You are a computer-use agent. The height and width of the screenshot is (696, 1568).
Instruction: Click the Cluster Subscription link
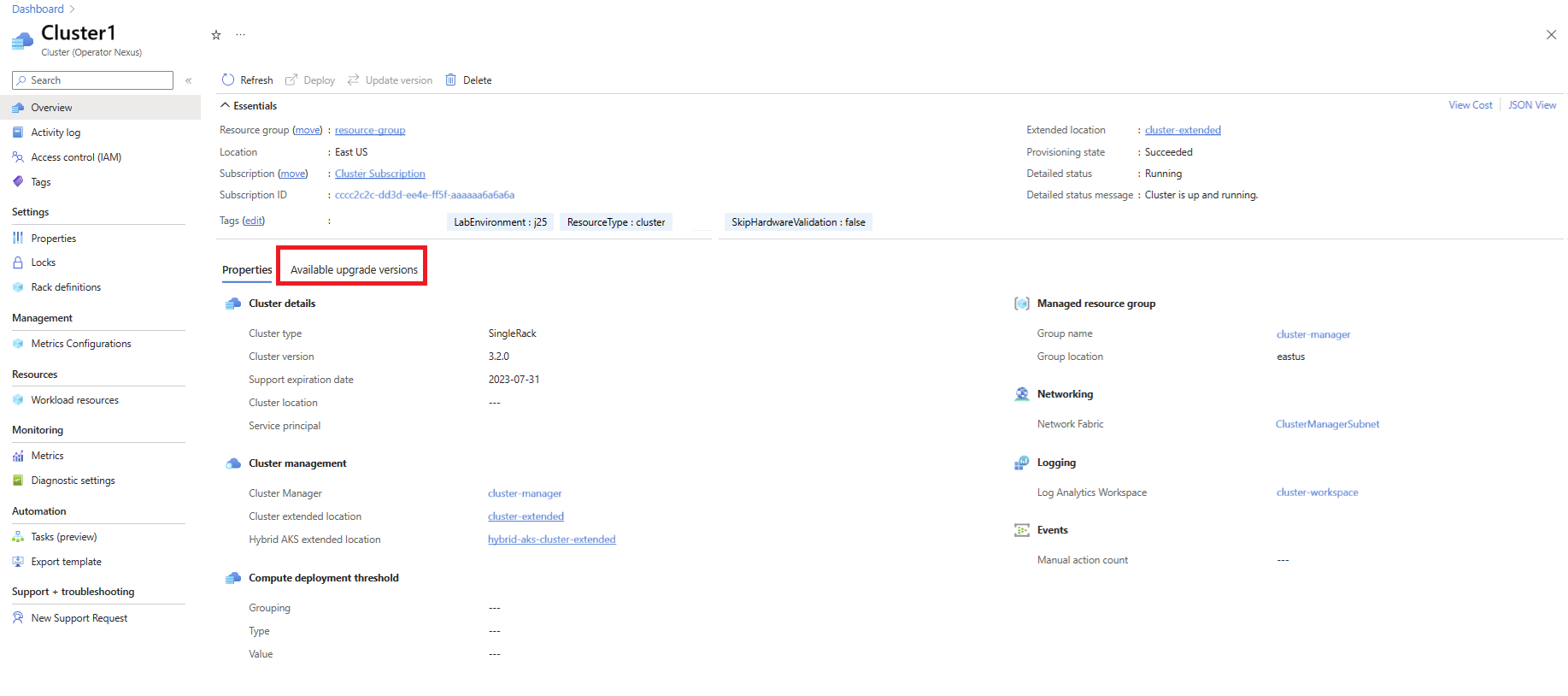pos(379,174)
